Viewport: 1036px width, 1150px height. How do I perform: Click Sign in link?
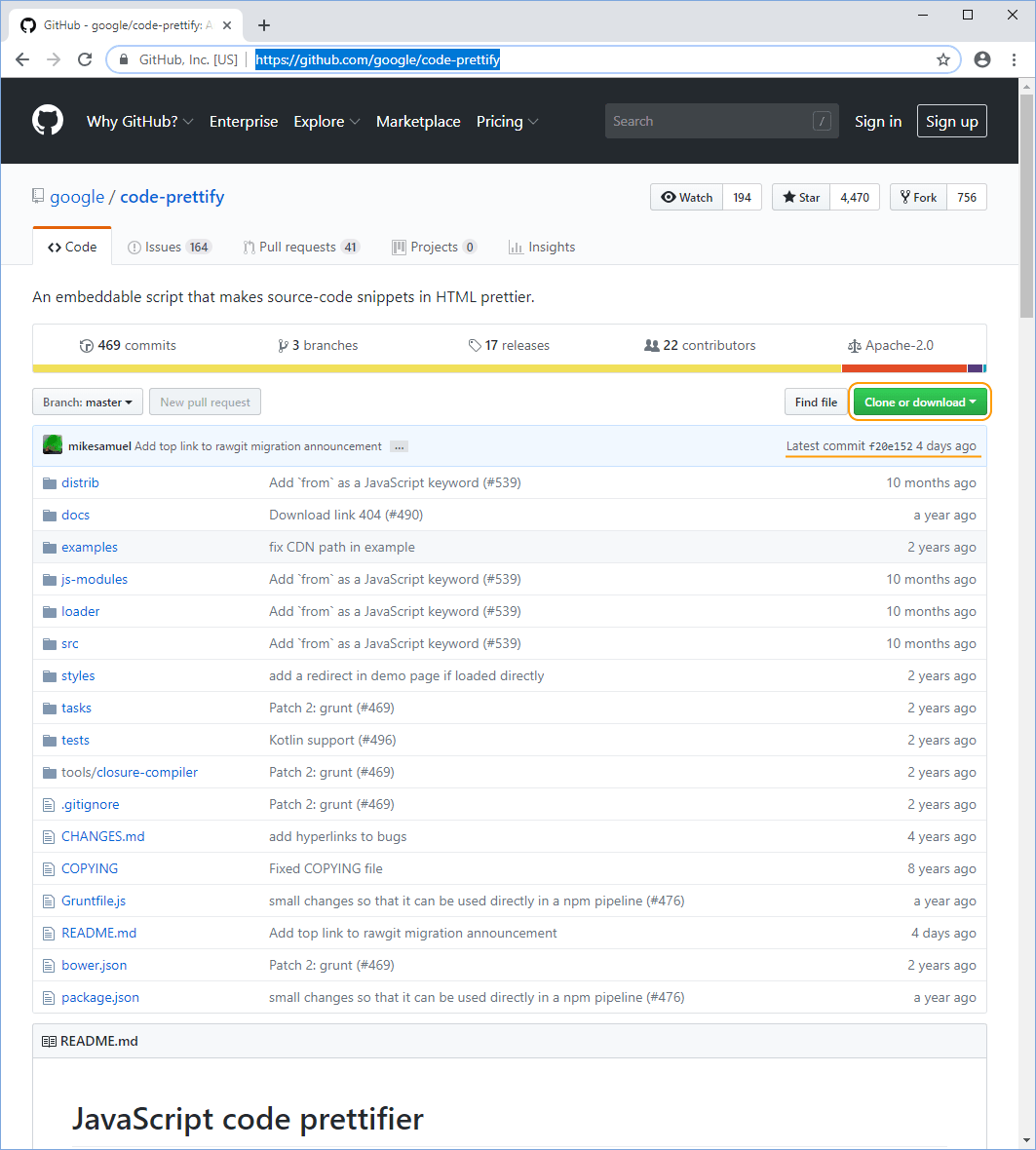878,122
